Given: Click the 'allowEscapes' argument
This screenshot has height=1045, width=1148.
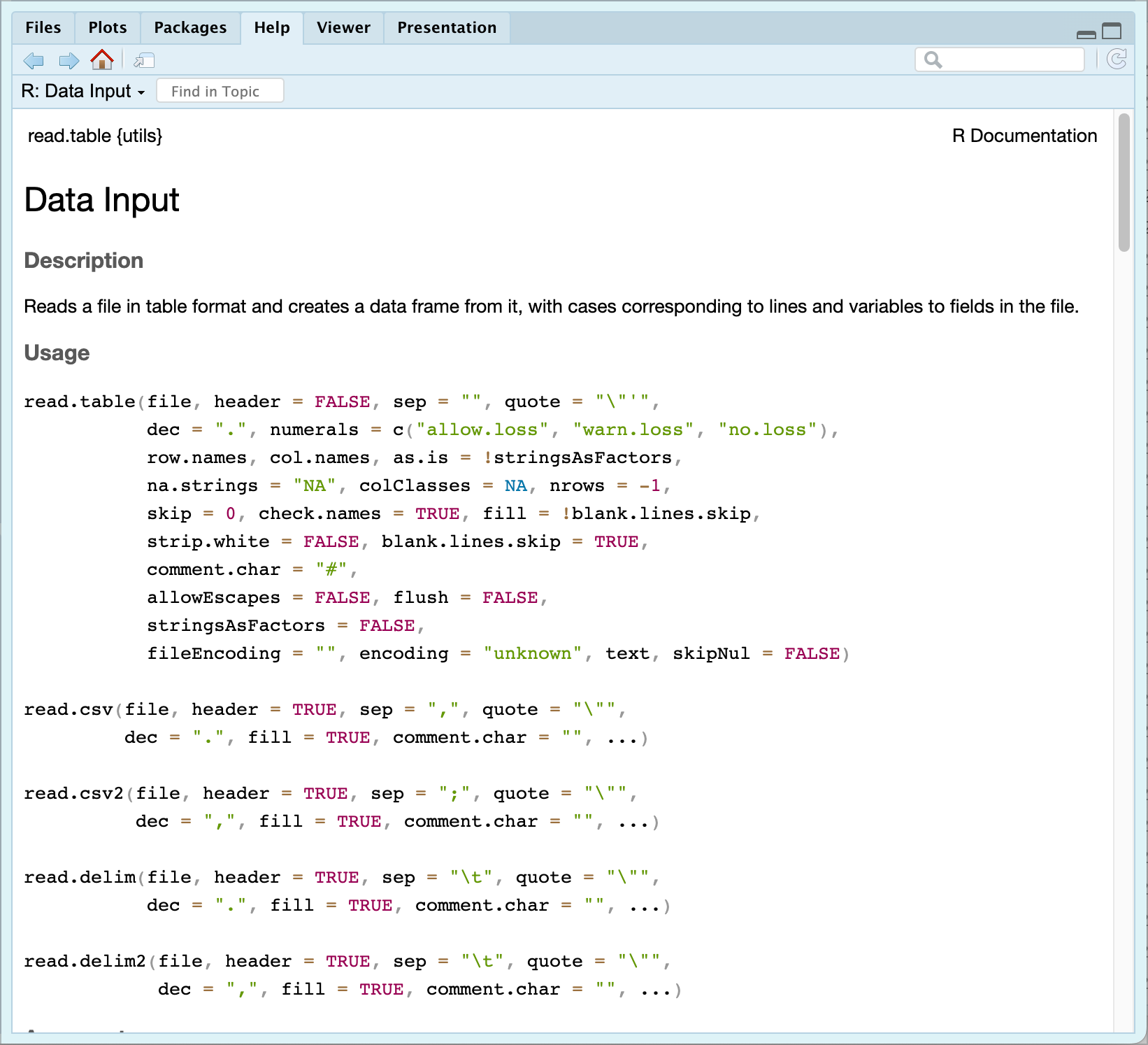Looking at the screenshot, I should (214, 597).
